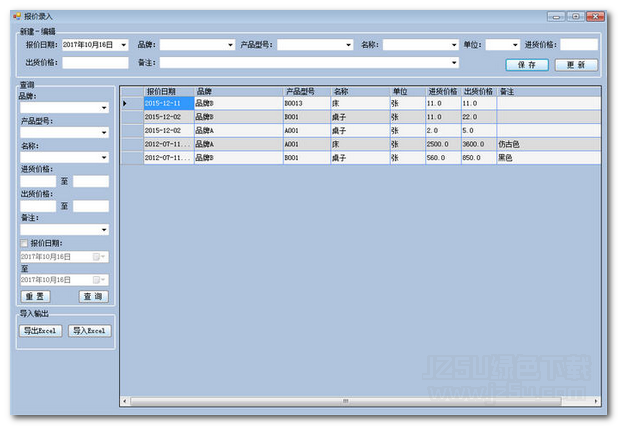The width and height of the screenshot is (618, 426).
Task: Close the 报价录入 window
Action: click(x=596, y=17)
